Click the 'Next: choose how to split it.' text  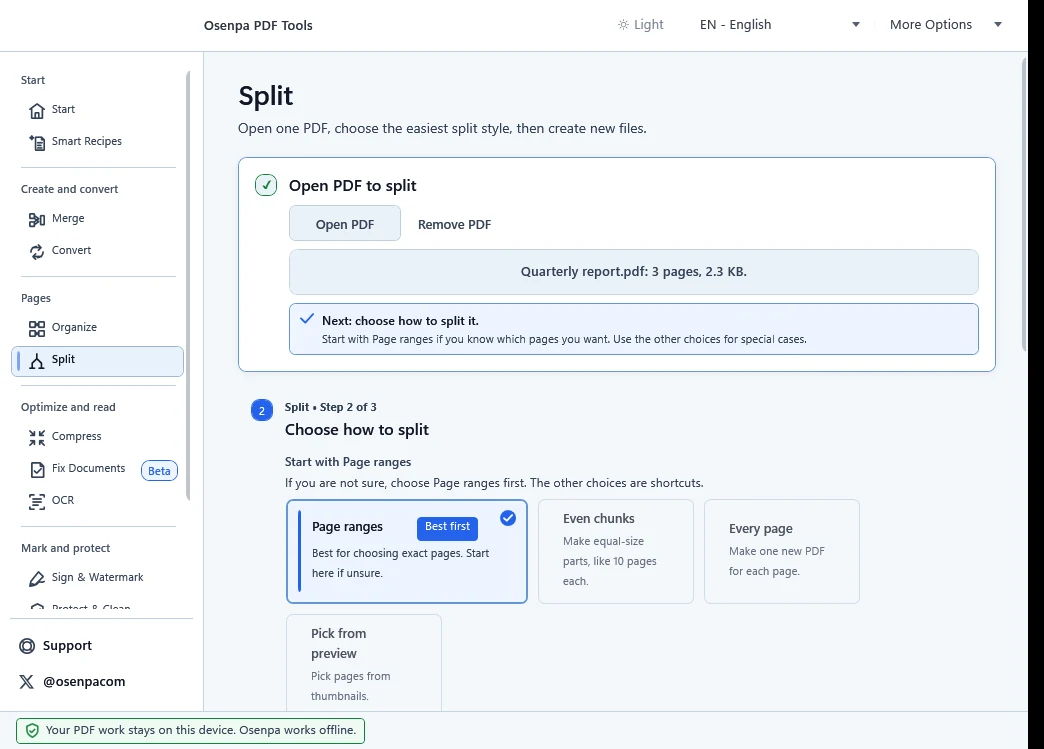click(400, 321)
